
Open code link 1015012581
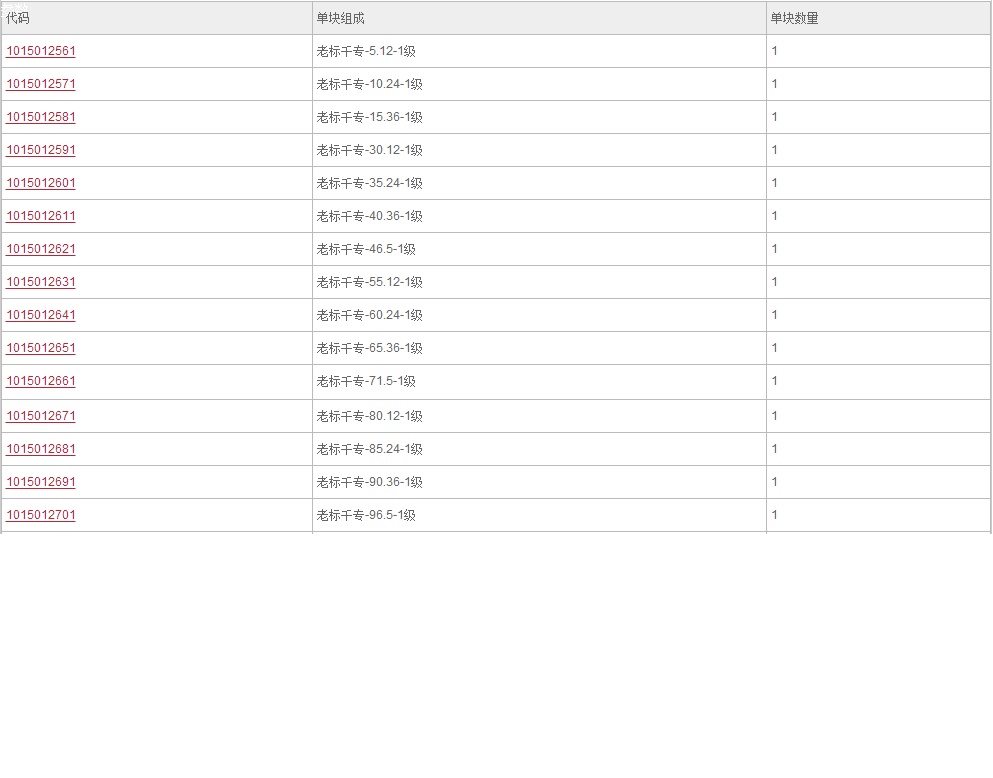click(x=41, y=117)
